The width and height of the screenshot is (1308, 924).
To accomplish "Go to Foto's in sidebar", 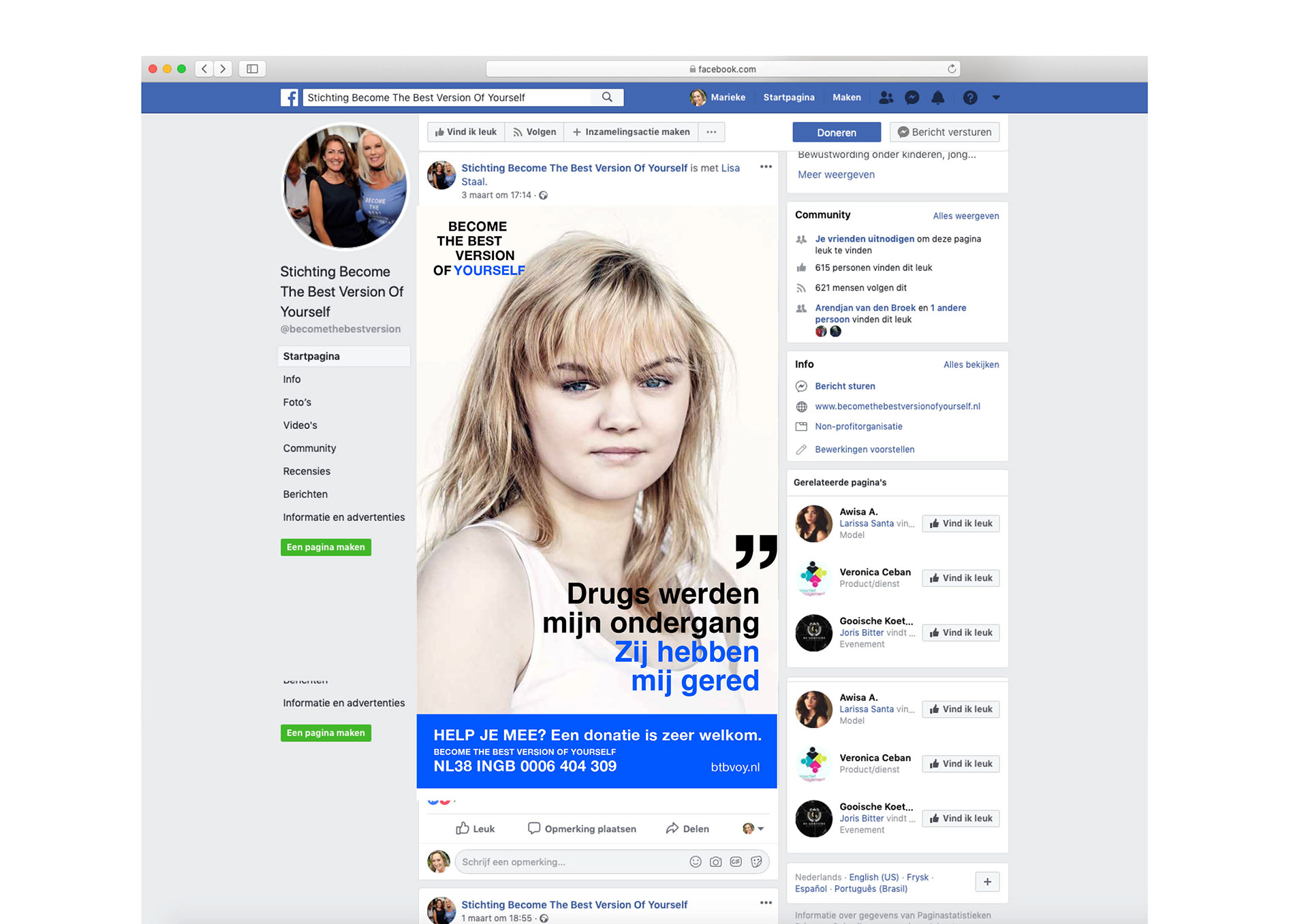I will click(297, 402).
